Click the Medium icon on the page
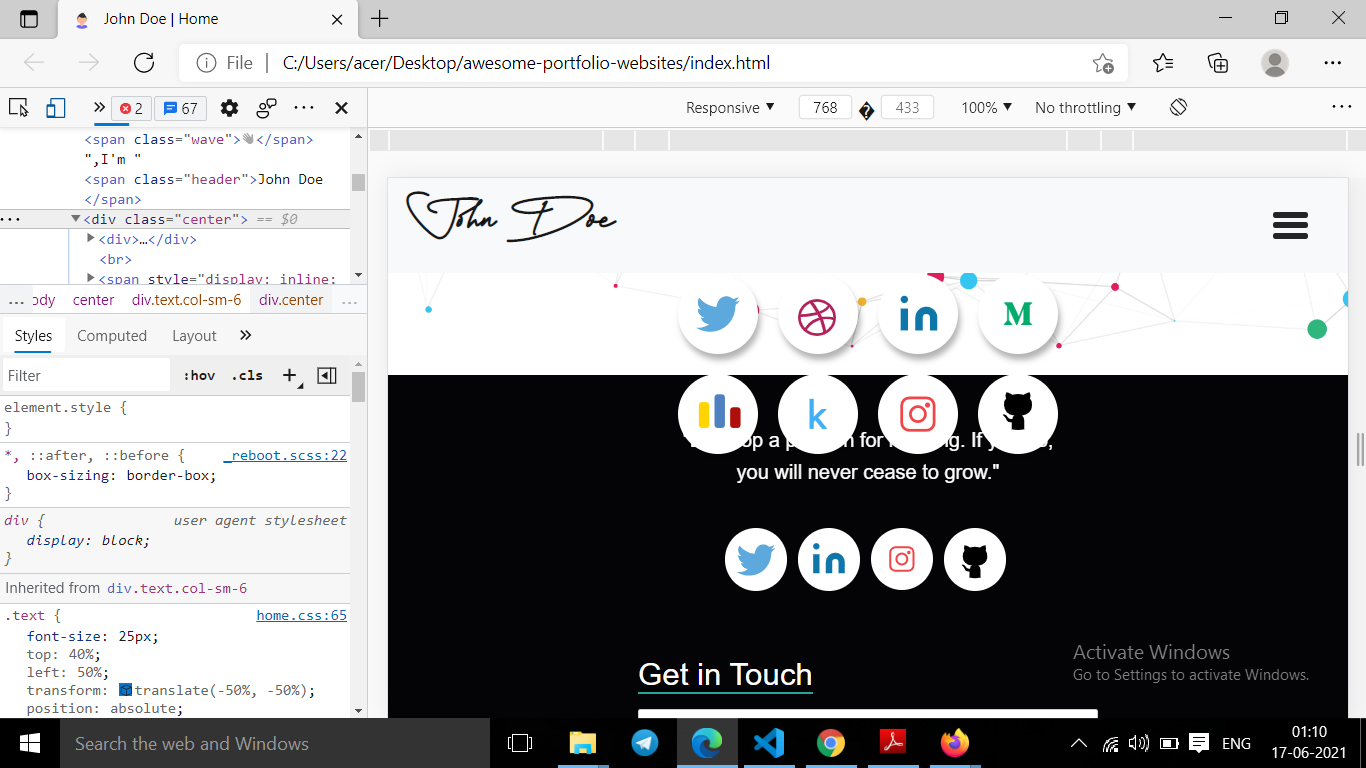The width and height of the screenshot is (1366, 768). pos(1017,313)
